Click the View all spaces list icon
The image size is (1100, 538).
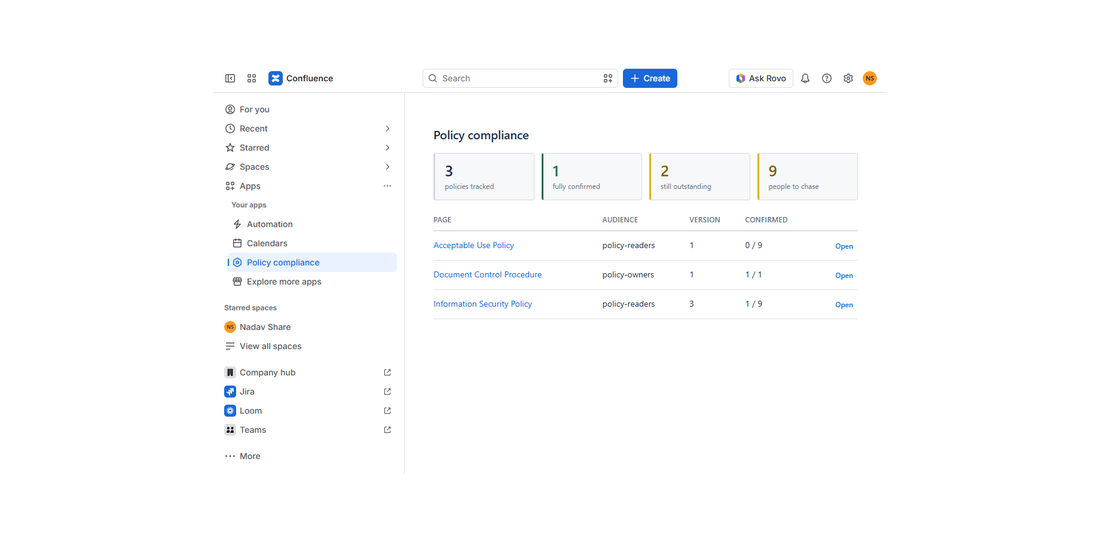coord(229,346)
